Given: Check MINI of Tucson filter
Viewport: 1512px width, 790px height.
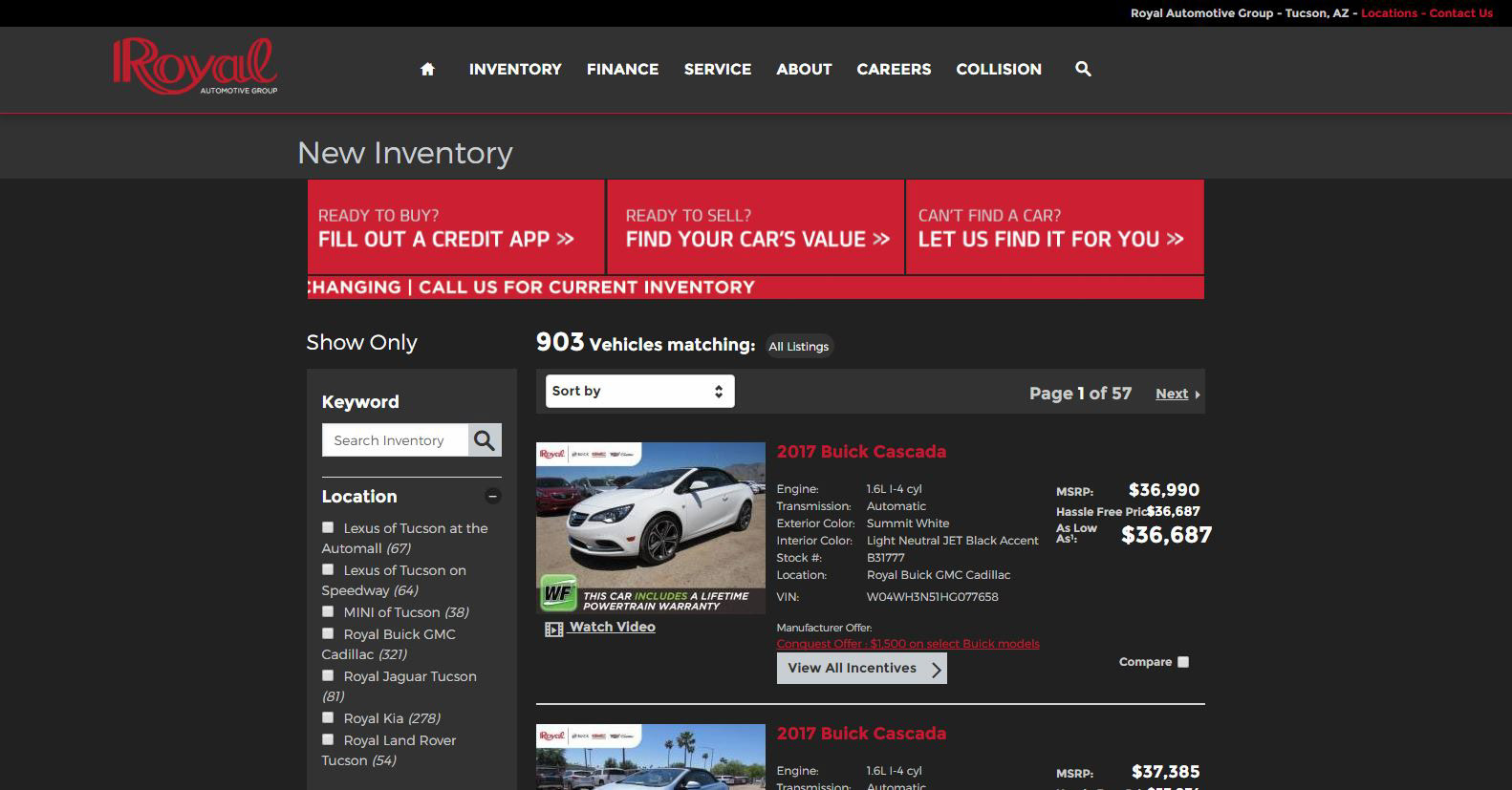Looking at the screenshot, I should click(328, 611).
